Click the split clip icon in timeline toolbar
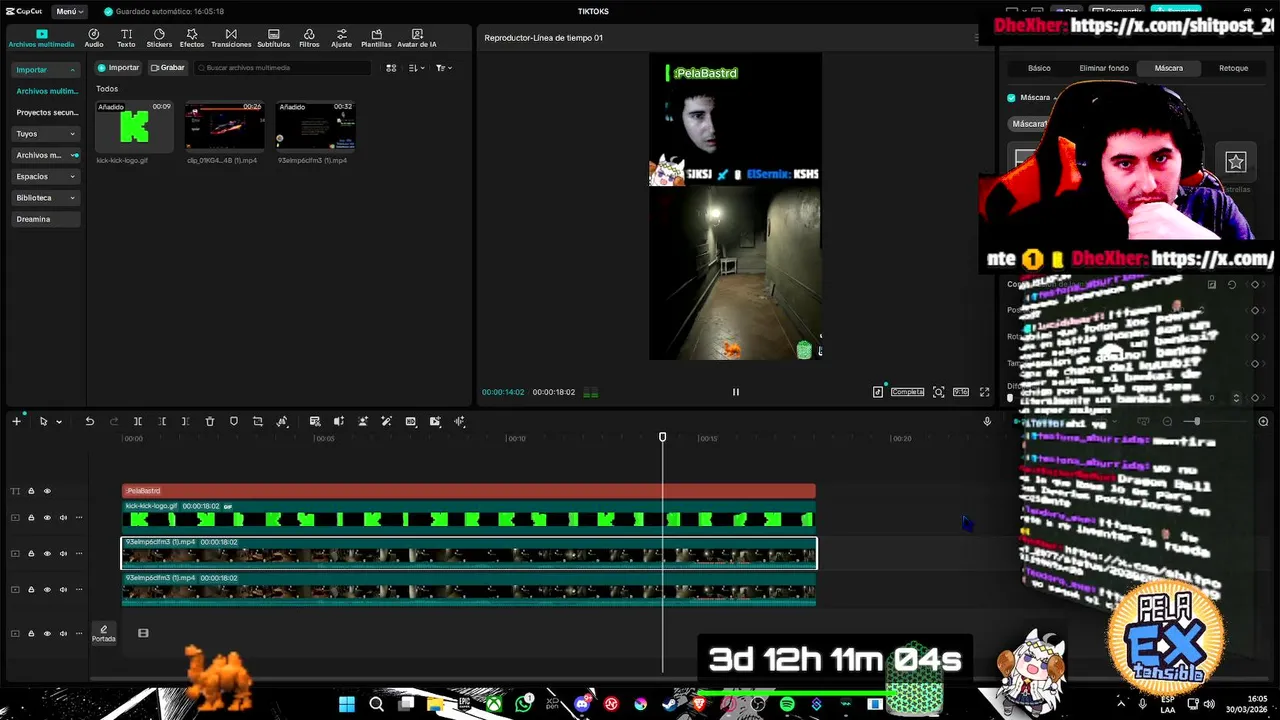The width and height of the screenshot is (1280, 720). (x=138, y=421)
